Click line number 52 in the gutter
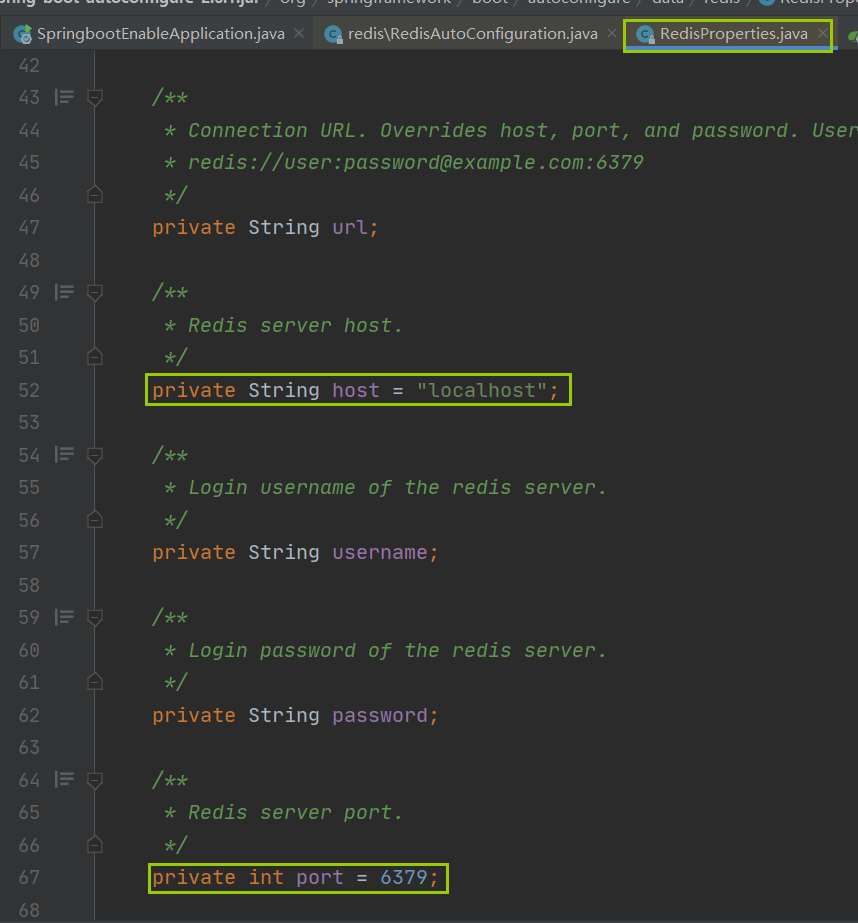This screenshot has height=923, width=858. [x=29, y=390]
